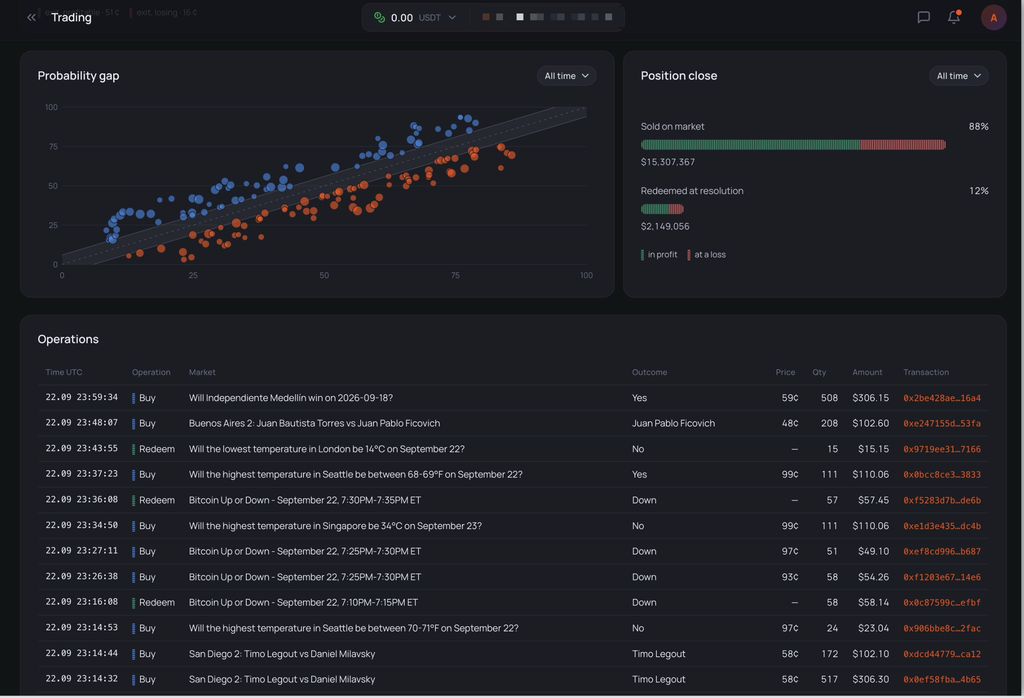Collapse sidebar using double-chevron icon

[31, 18]
